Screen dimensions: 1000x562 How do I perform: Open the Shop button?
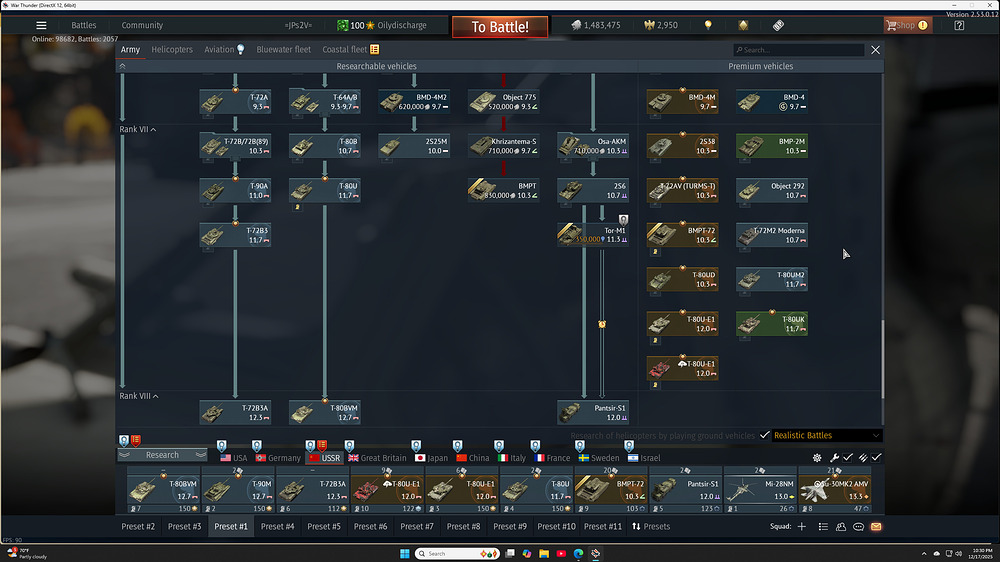pos(905,25)
